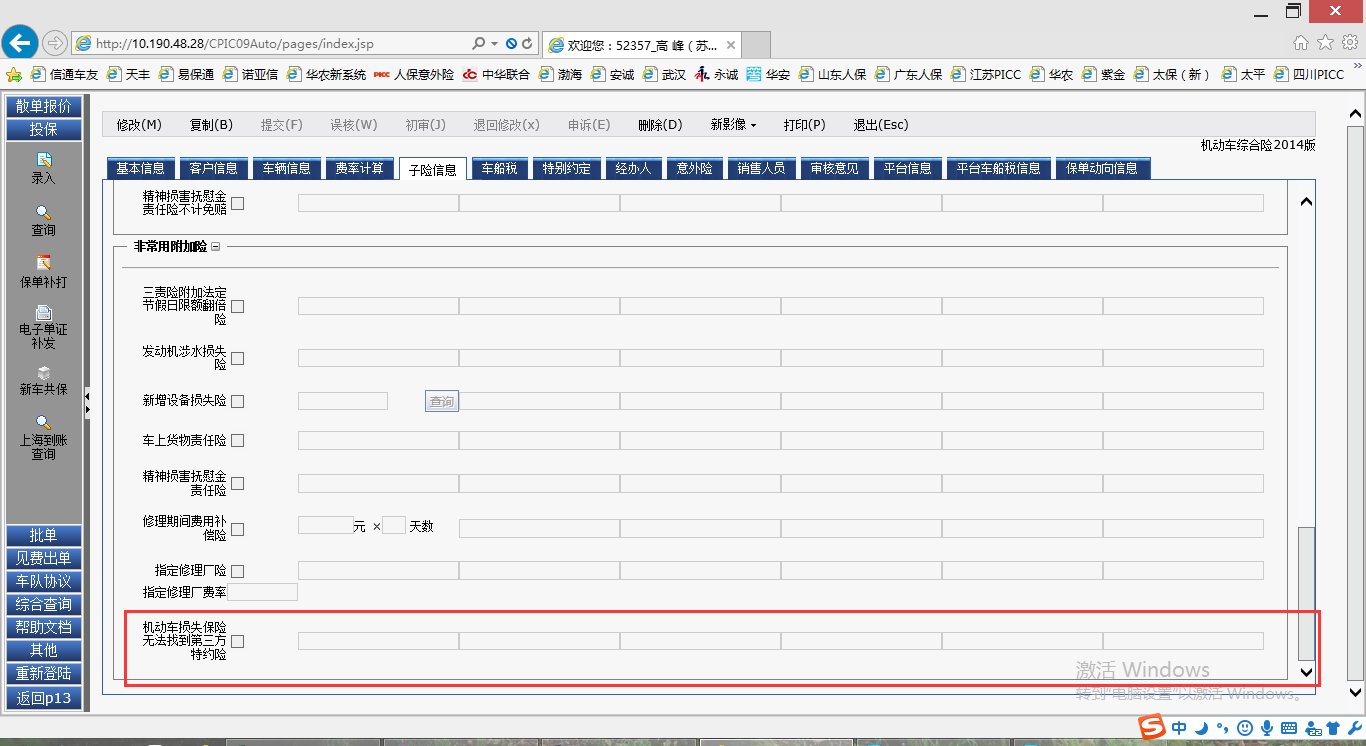Switch to the 客户信息 tab
Screen dimensions: 1366x746
coord(213,168)
